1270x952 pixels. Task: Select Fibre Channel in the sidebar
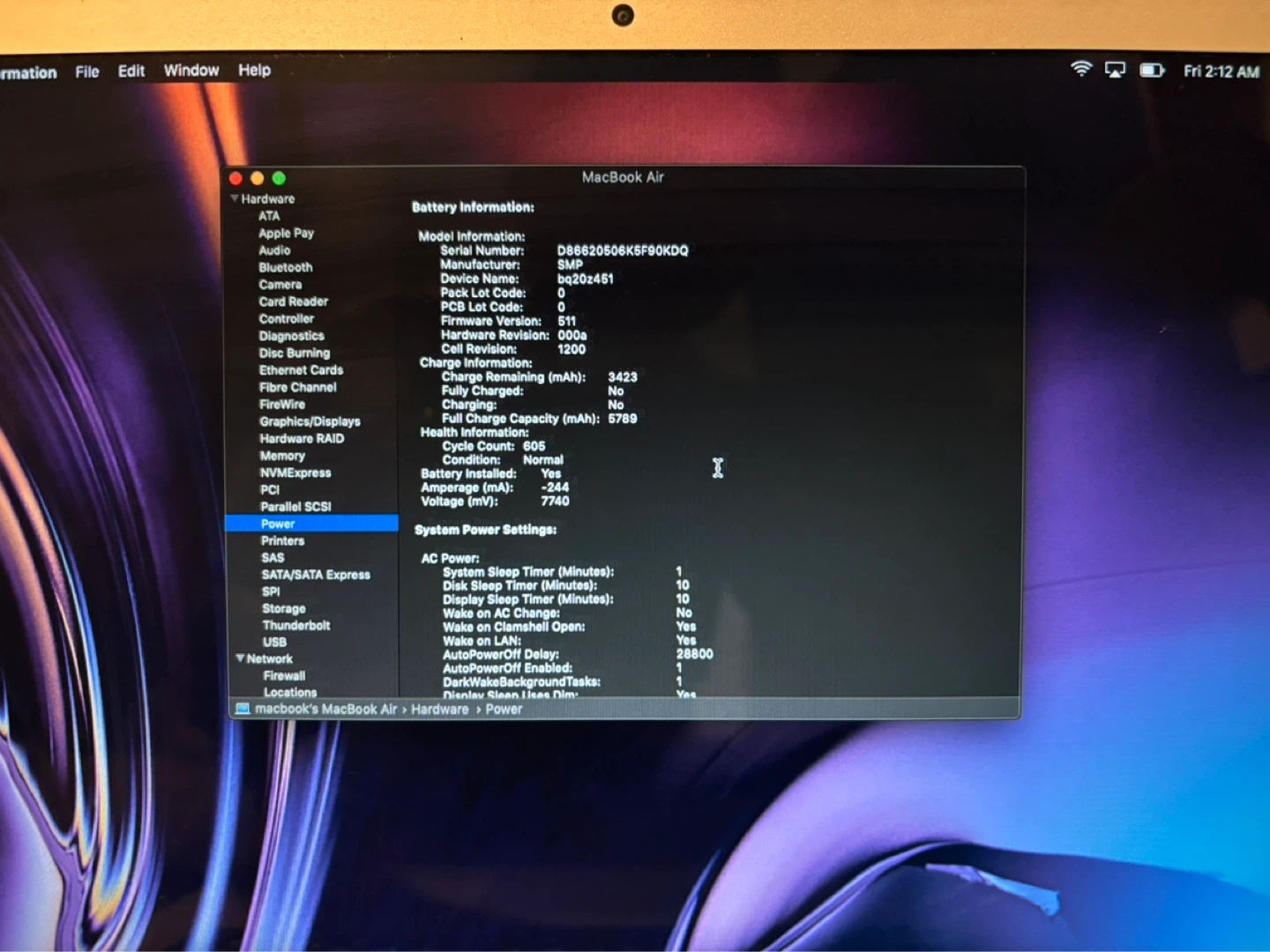[x=297, y=387]
